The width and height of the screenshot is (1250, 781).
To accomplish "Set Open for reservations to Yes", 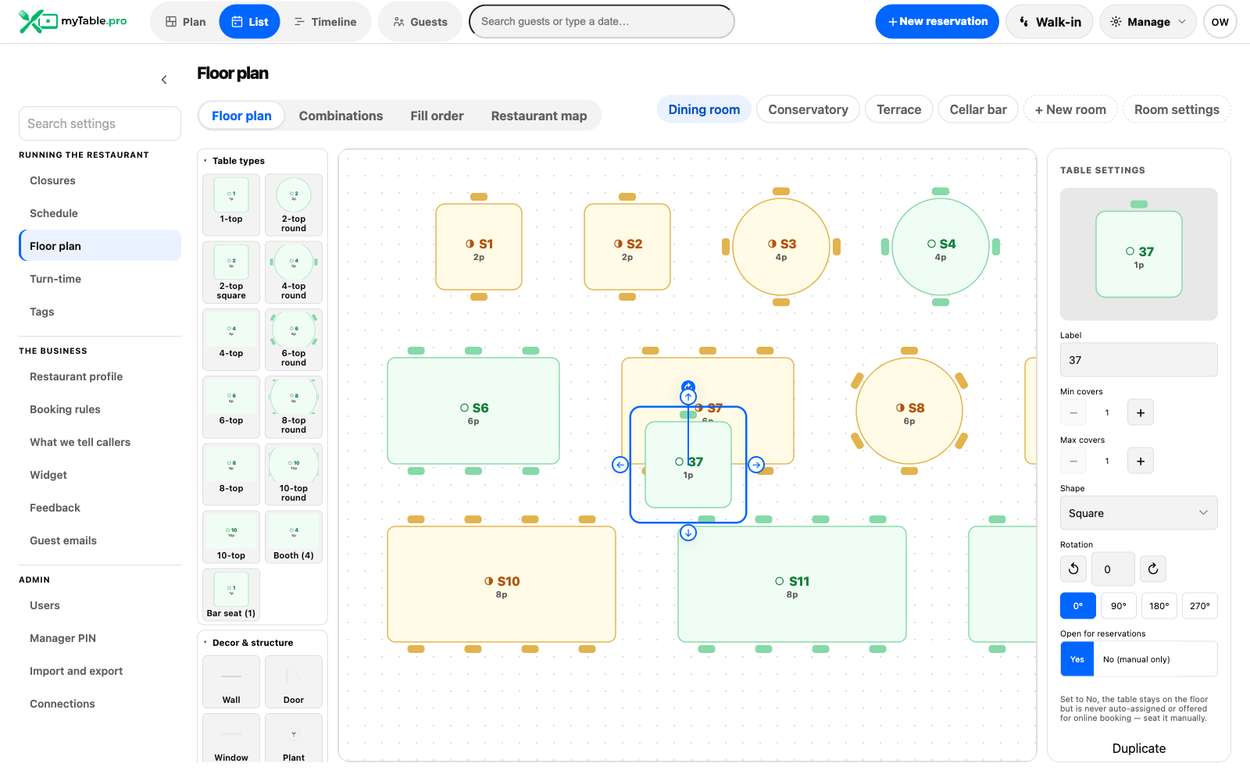I will tap(1077, 659).
